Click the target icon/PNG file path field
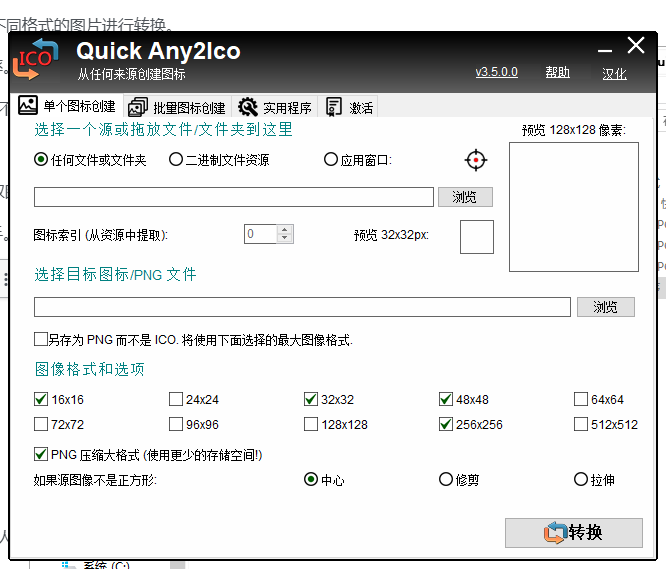 [302, 307]
